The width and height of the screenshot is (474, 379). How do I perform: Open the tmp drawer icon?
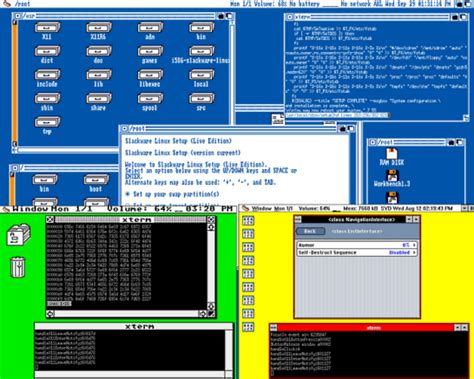pyautogui.click(x=47, y=122)
